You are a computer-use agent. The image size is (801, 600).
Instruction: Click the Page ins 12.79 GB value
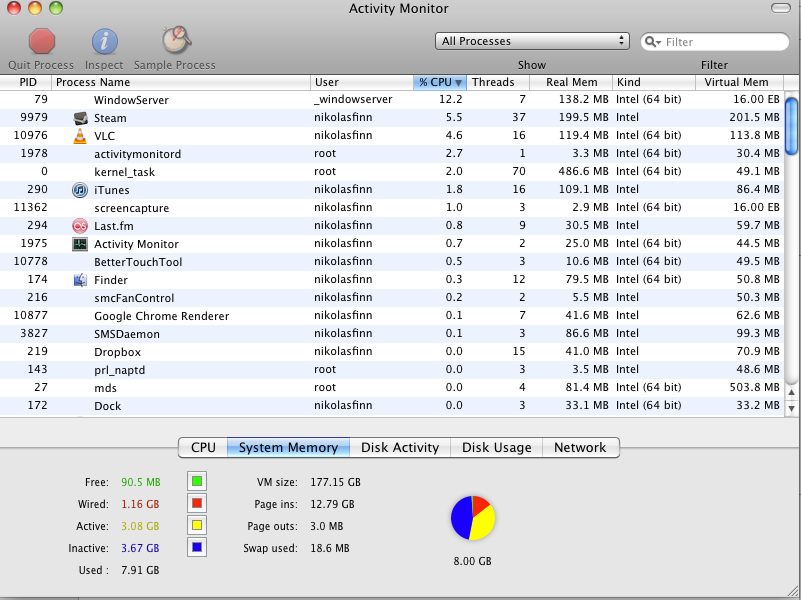click(x=332, y=504)
